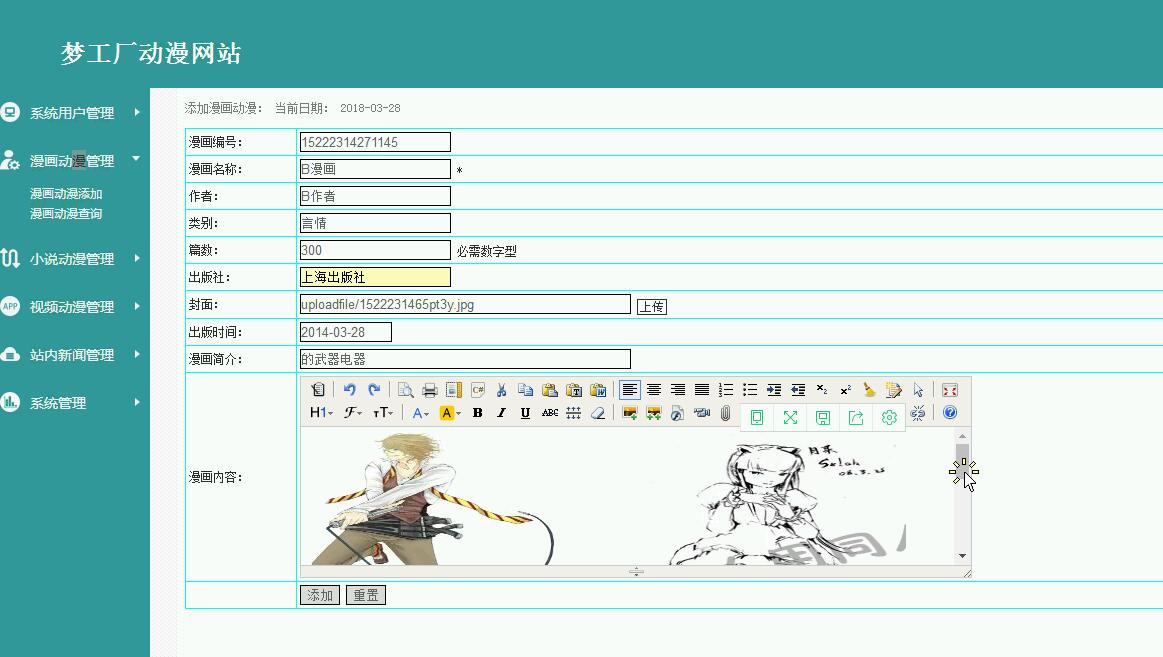
Task: Print the editor content
Action: [x=429, y=389]
